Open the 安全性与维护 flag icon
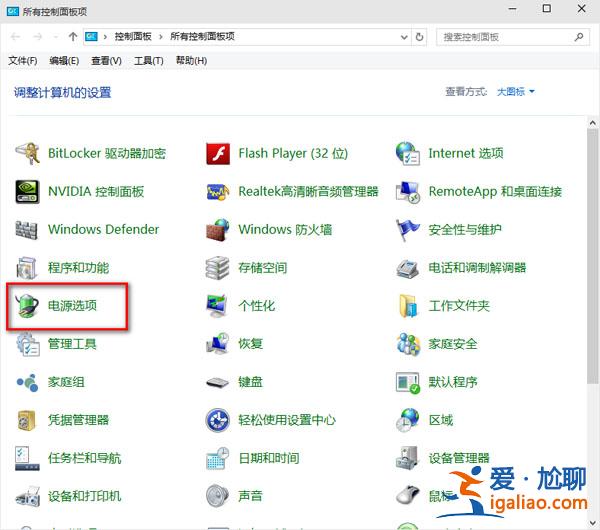600x530 pixels. click(x=408, y=230)
